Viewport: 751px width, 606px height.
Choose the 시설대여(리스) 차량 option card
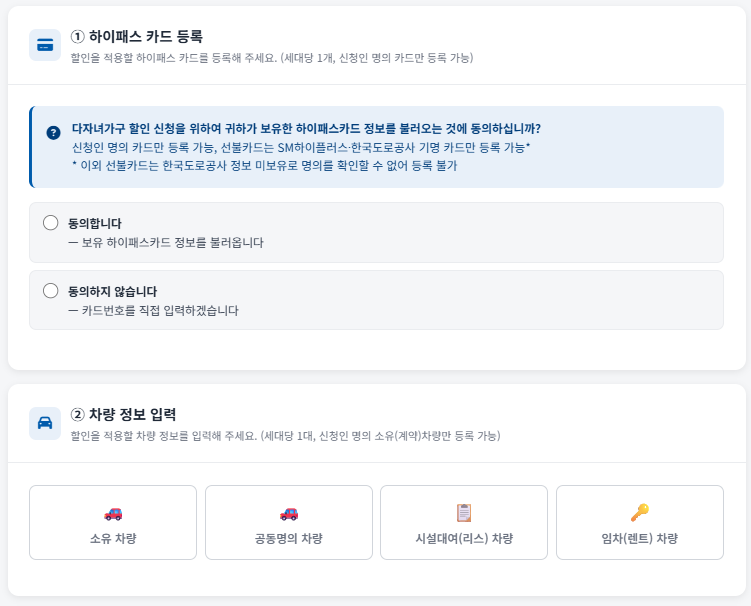coord(464,522)
